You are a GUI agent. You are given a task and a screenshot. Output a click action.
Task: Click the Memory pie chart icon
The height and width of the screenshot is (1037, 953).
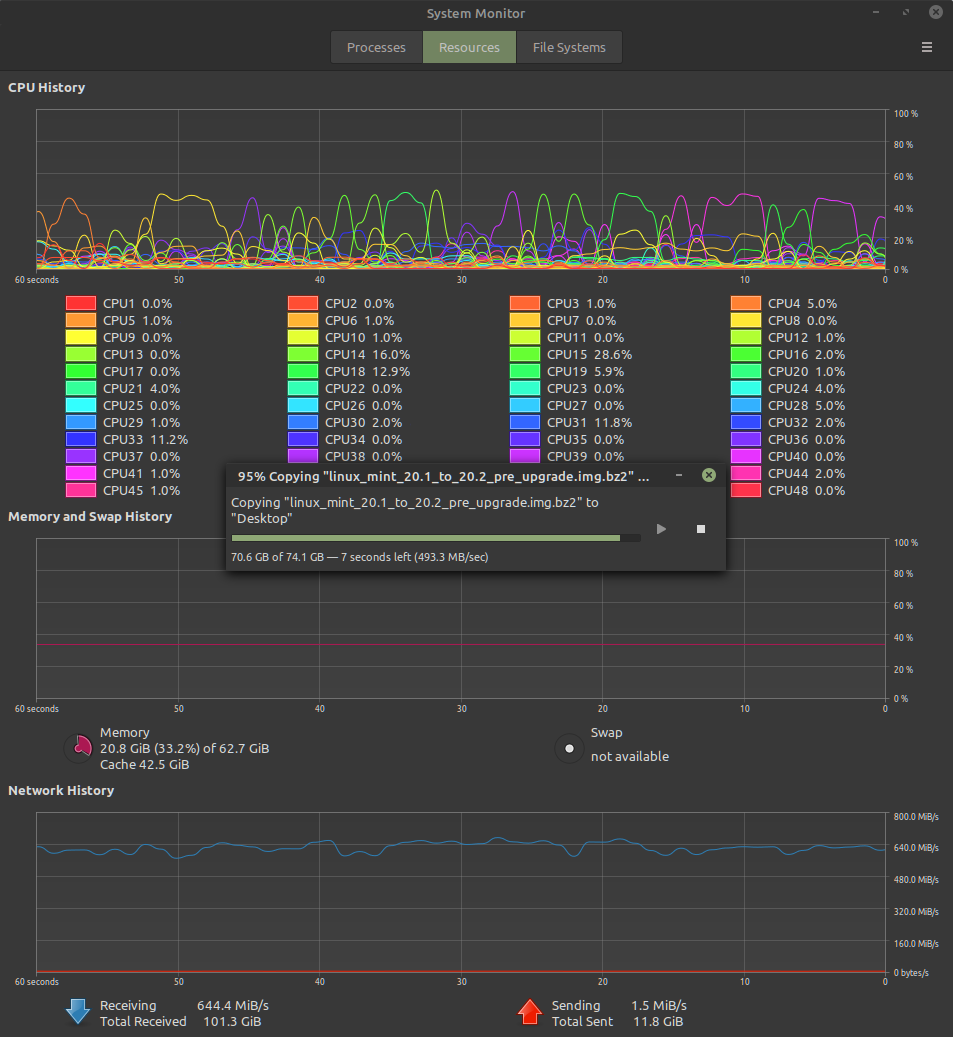78,748
